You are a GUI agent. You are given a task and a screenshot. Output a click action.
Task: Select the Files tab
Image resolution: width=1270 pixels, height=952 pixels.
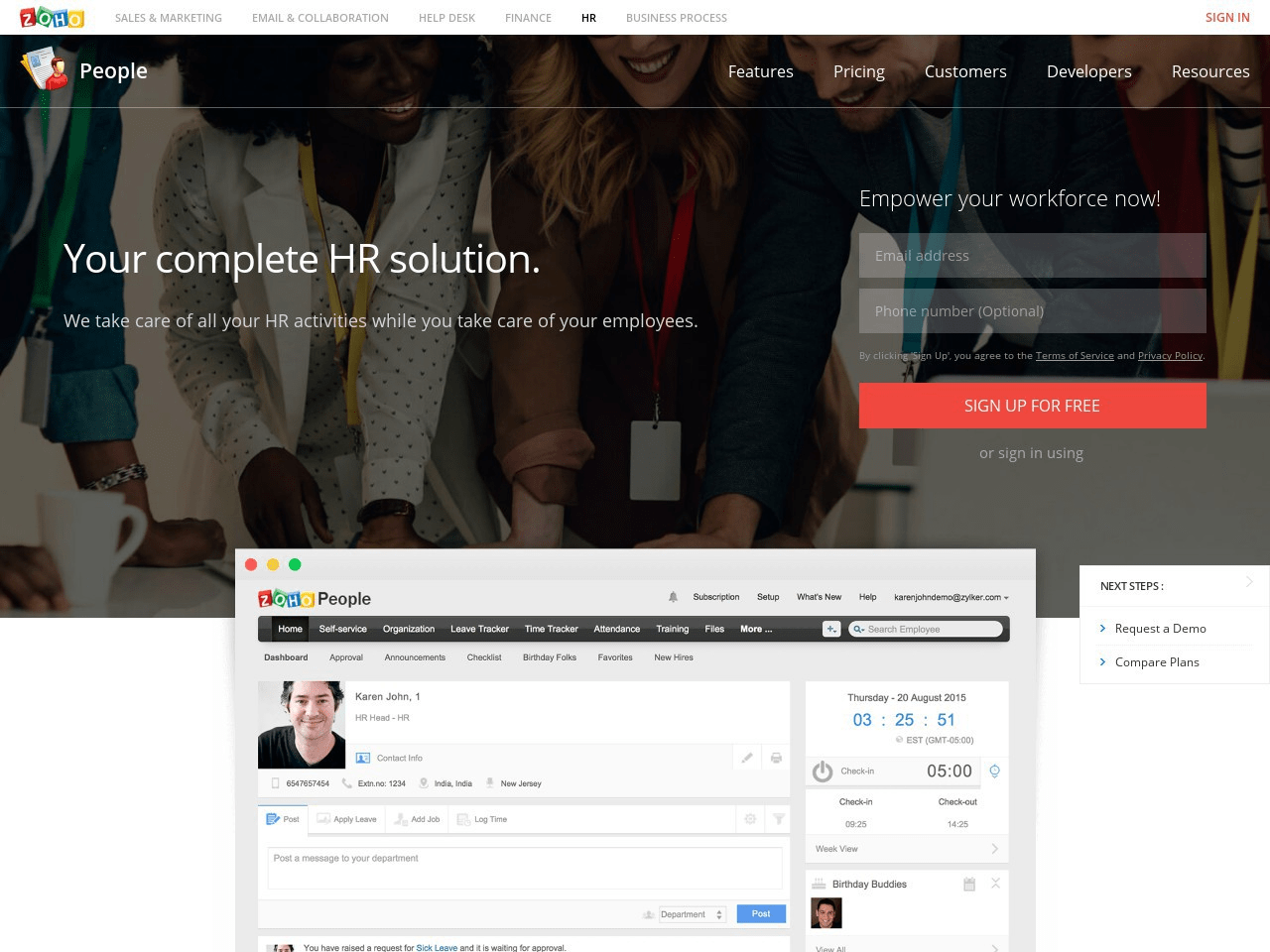(714, 629)
